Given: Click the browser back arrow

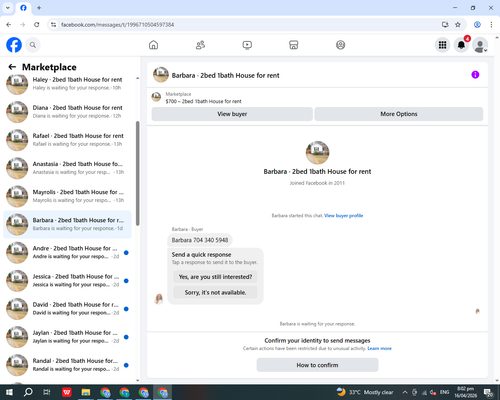Looking at the screenshot, I should coord(9,25).
